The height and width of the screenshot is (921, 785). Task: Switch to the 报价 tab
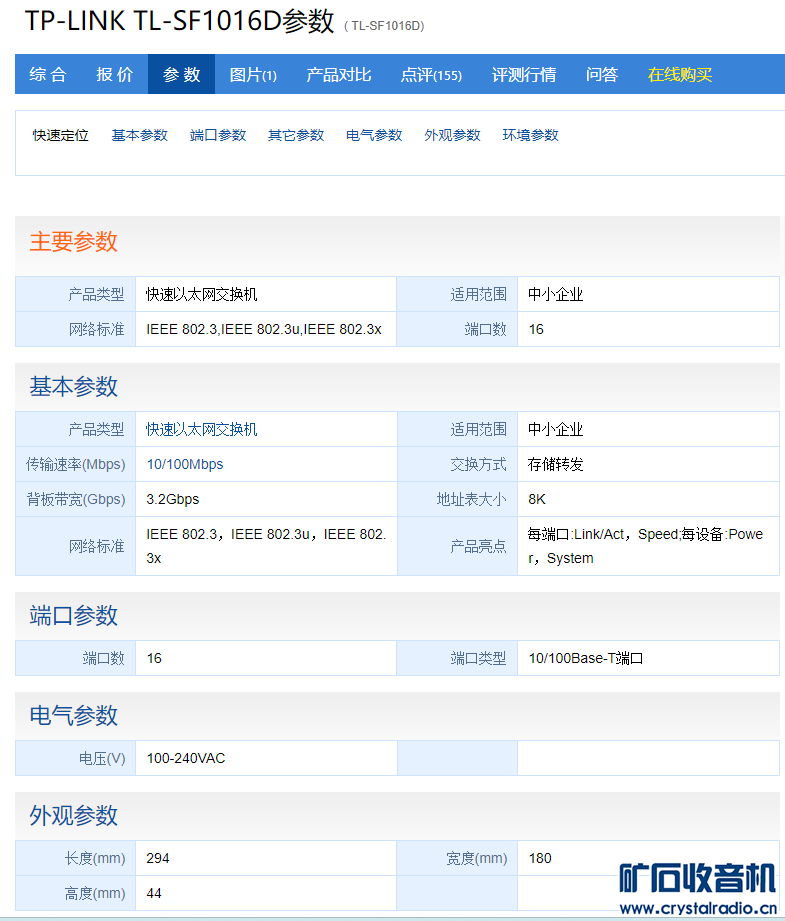point(115,75)
